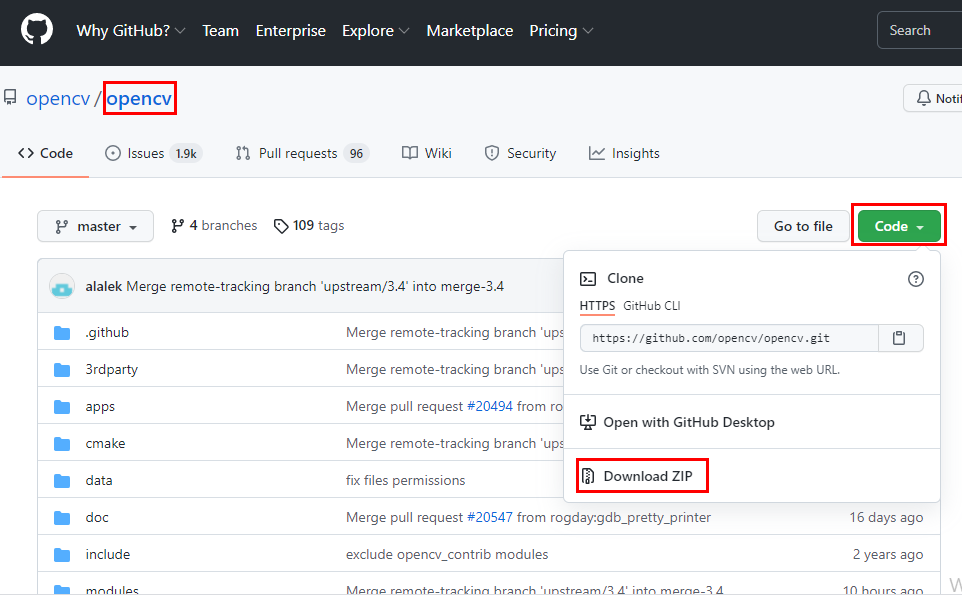This screenshot has width=962, height=596.
Task: Expand the Explore dropdown menu
Action: [x=375, y=31]
